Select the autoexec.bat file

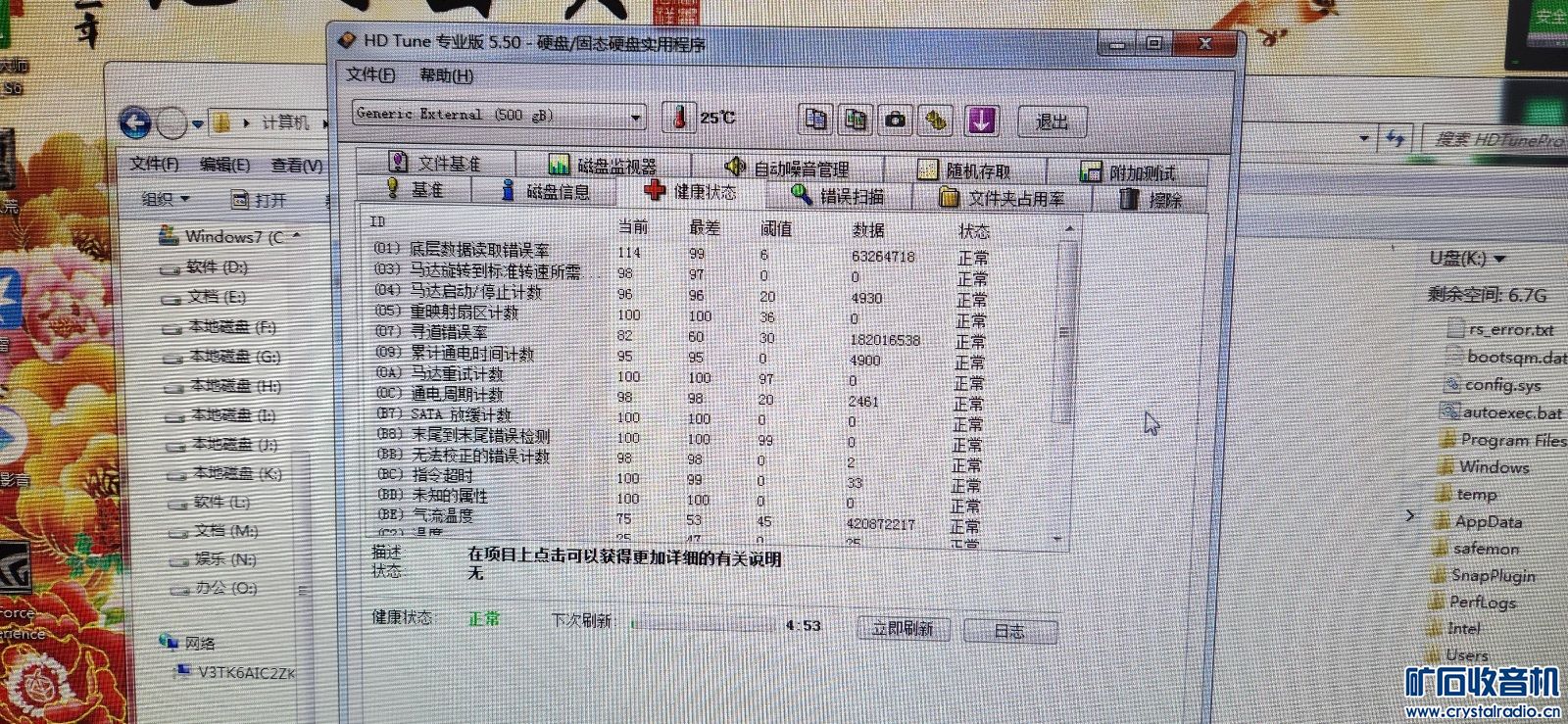click(x=1502, y=412)
